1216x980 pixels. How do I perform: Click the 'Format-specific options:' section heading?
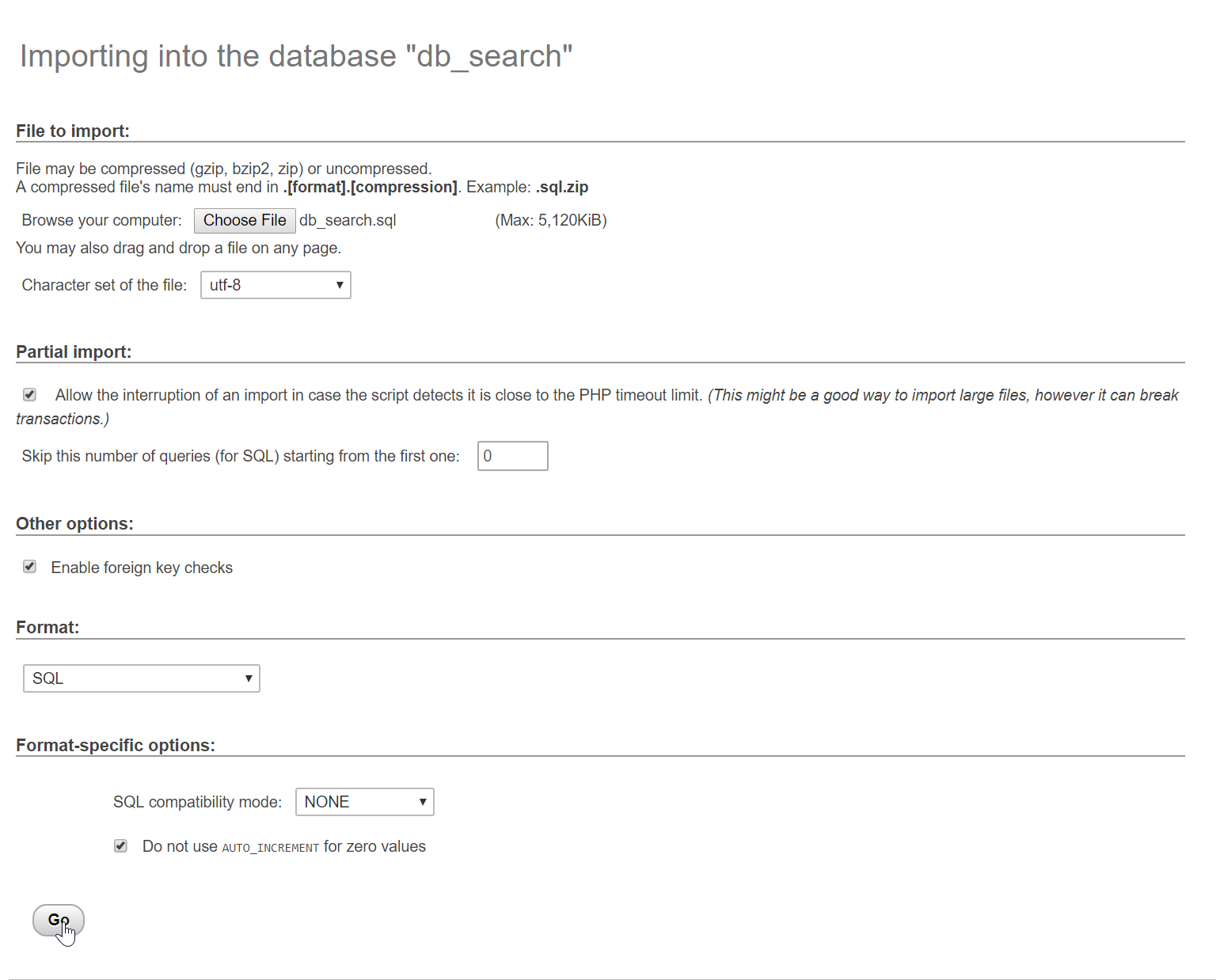(x=116, y=746)
